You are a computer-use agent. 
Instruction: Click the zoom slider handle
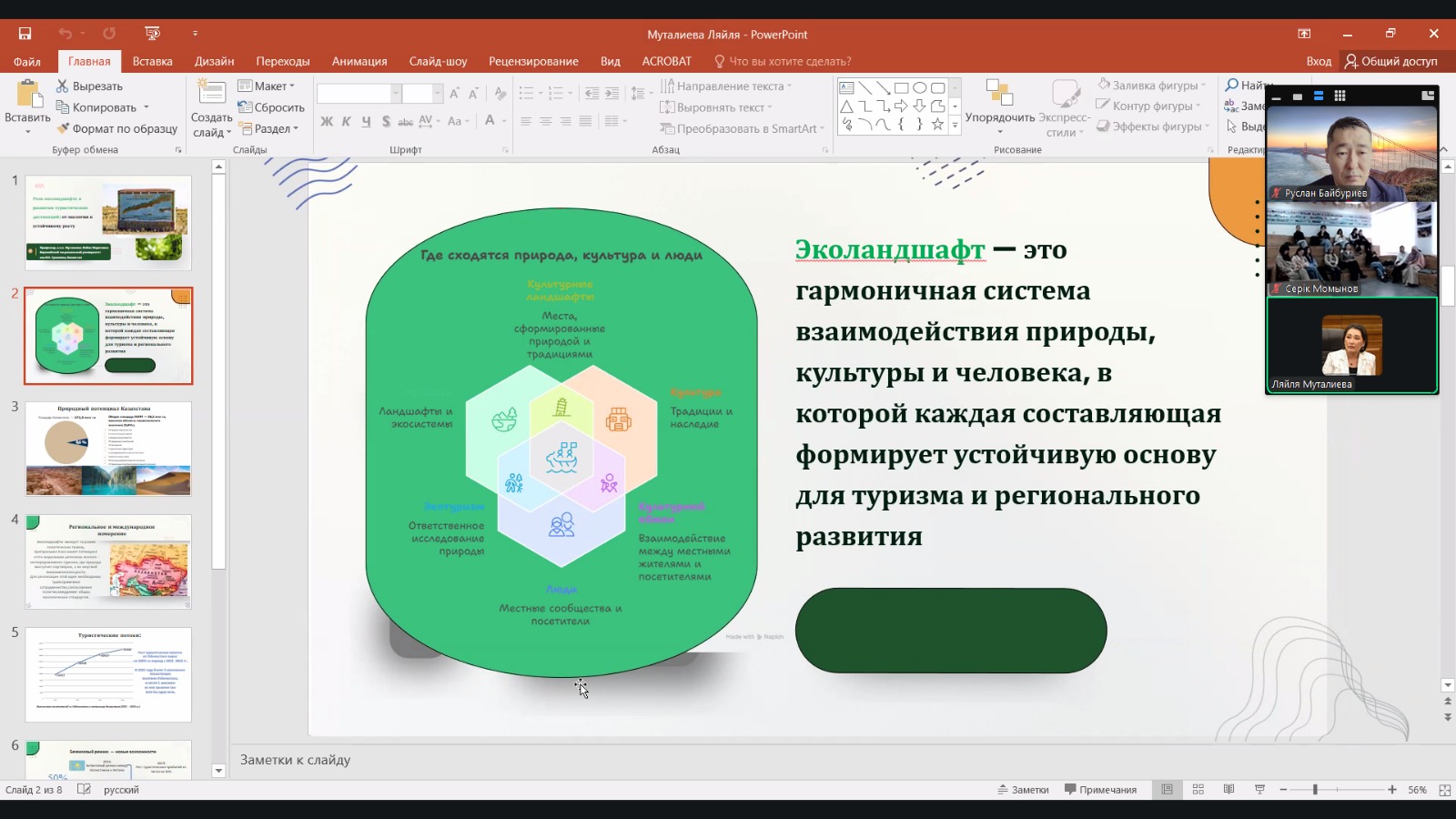click(x=1315, y=790)
